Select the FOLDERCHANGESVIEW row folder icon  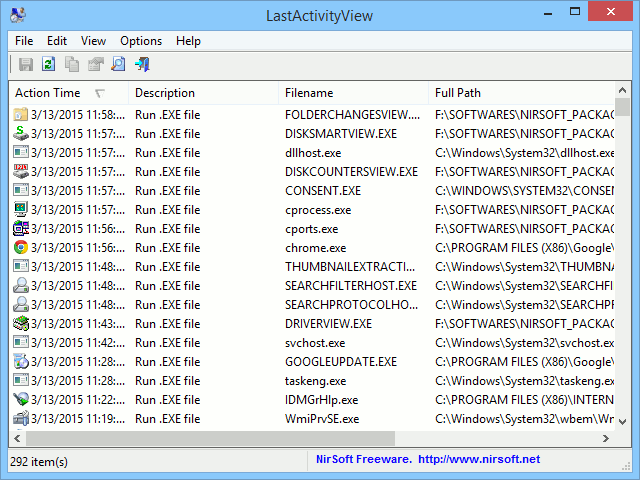click(x=21, y=115)
